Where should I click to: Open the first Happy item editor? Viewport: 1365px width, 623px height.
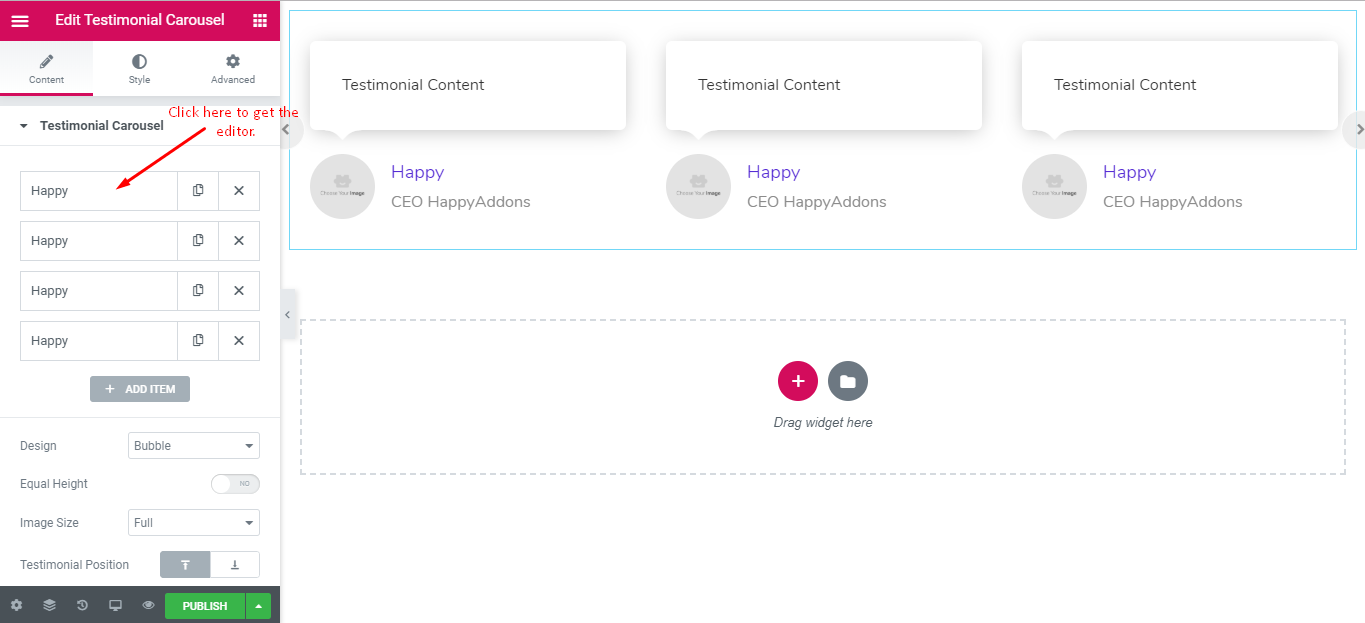pyautogui.click(x=99, y=191)
